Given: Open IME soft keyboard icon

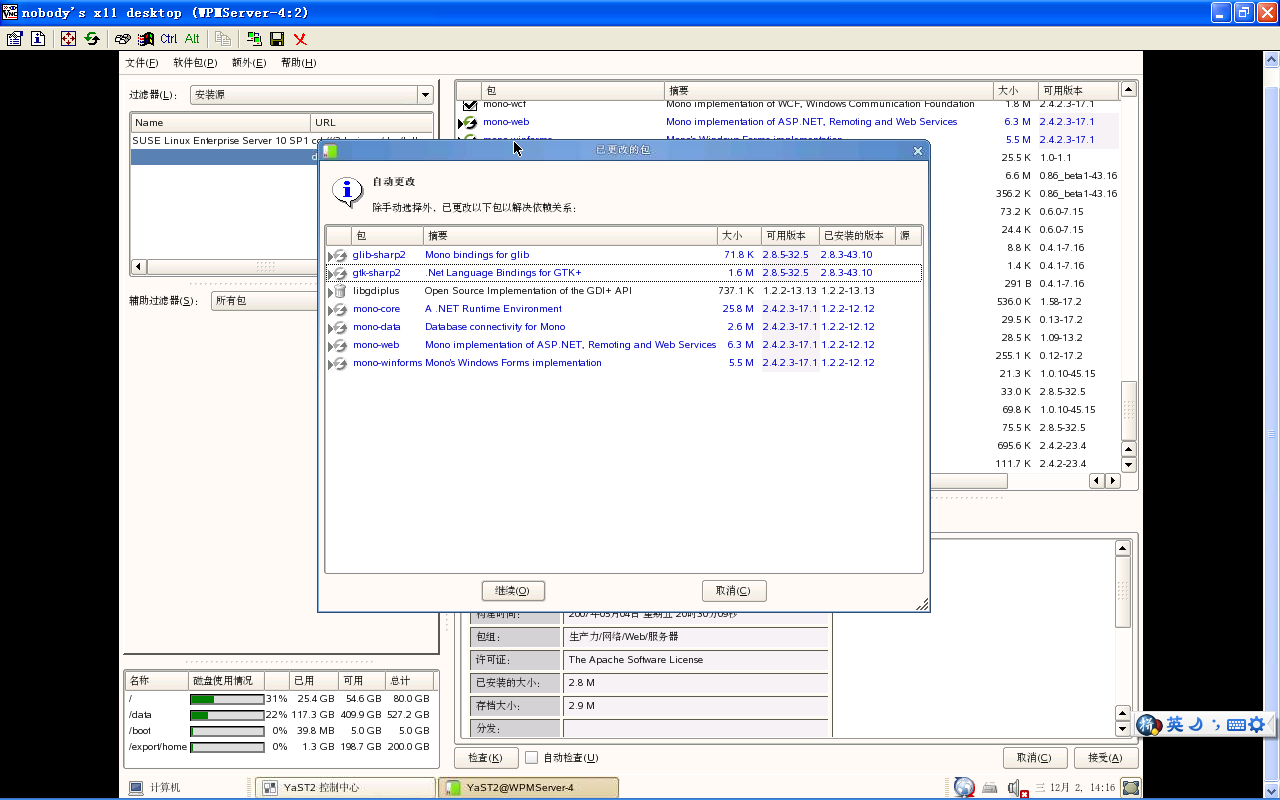Looking at the screenshot, I should [1236, 724].
